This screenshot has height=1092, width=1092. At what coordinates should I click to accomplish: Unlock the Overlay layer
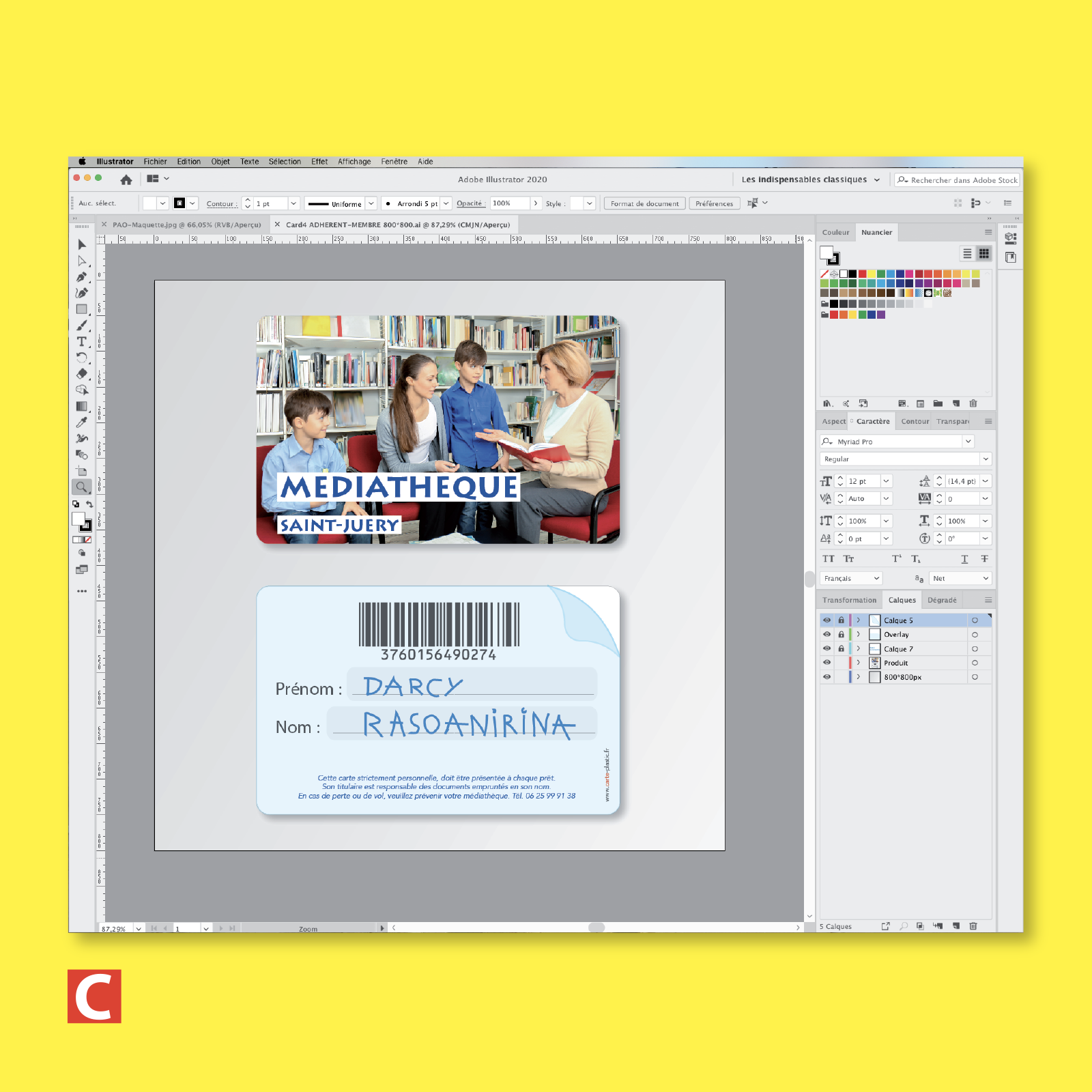[x=841, y=635]
